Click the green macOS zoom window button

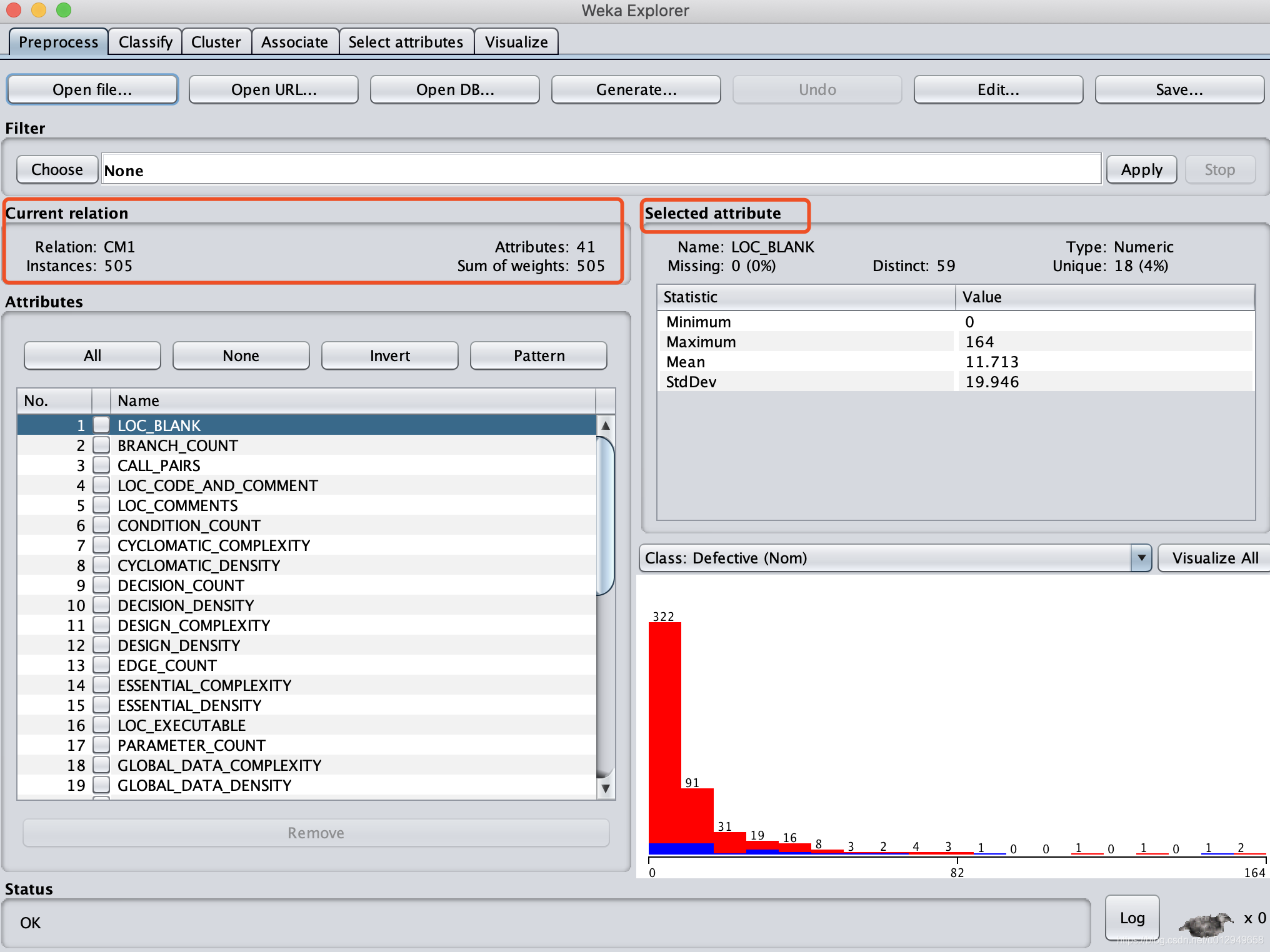pos(64,10)
